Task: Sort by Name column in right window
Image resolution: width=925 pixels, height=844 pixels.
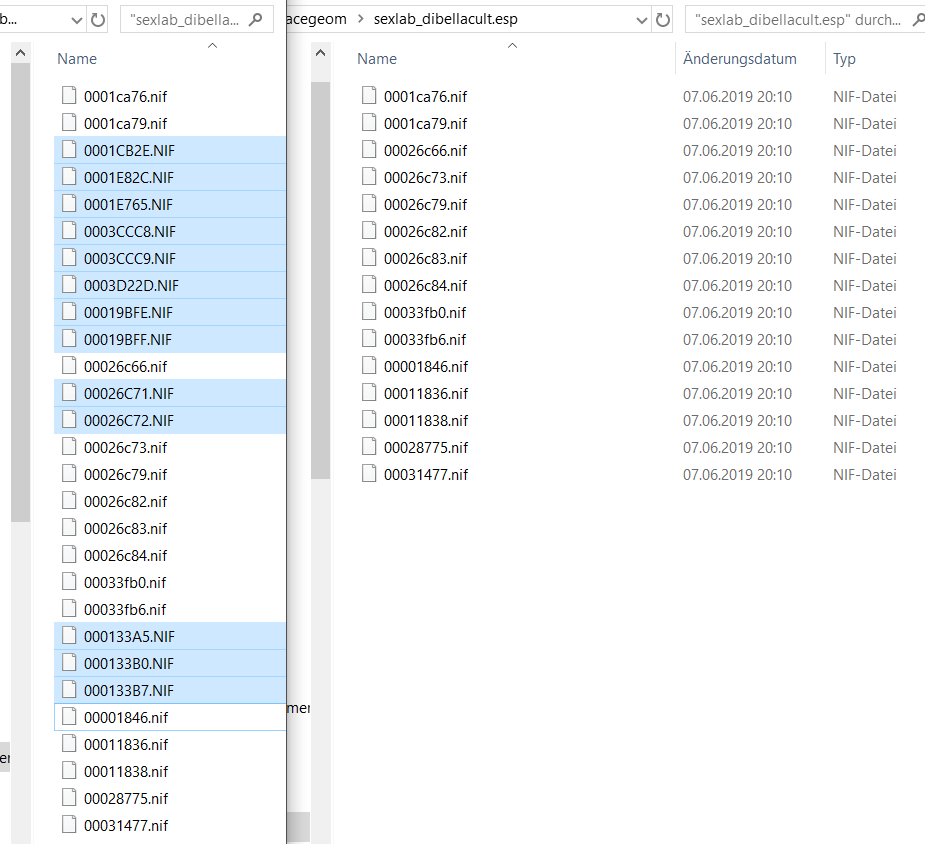Action: pos(377,59)
